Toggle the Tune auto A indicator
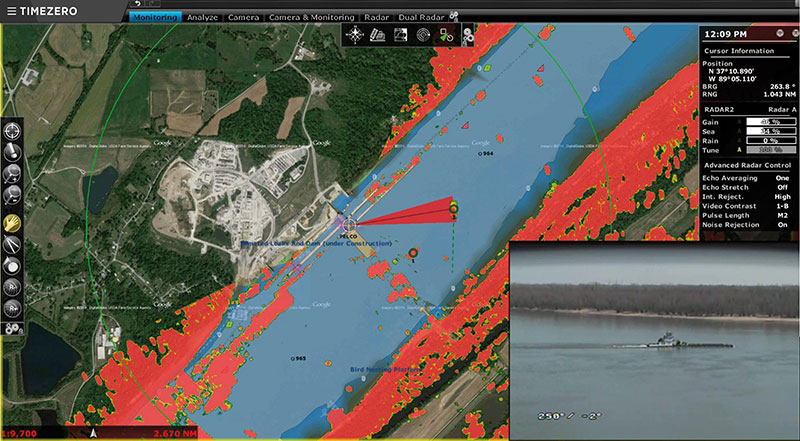Viewport: 800px width, 441px height. (739, 150)
